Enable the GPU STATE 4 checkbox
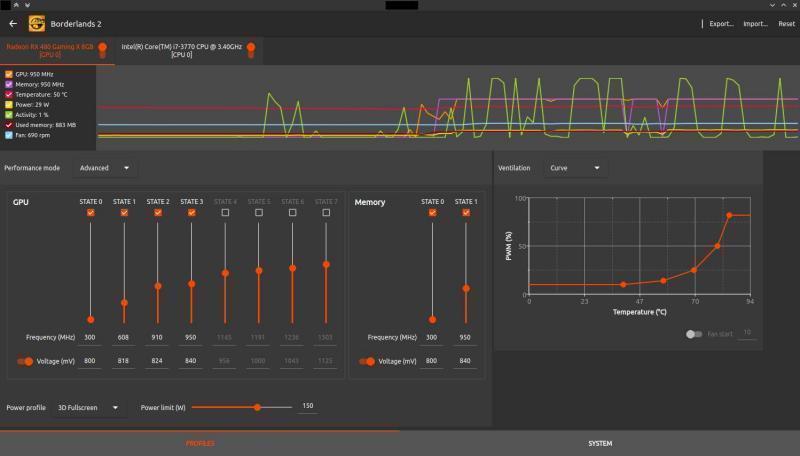The width and height of the screenshot is (800, 456). tap(225, 213)
